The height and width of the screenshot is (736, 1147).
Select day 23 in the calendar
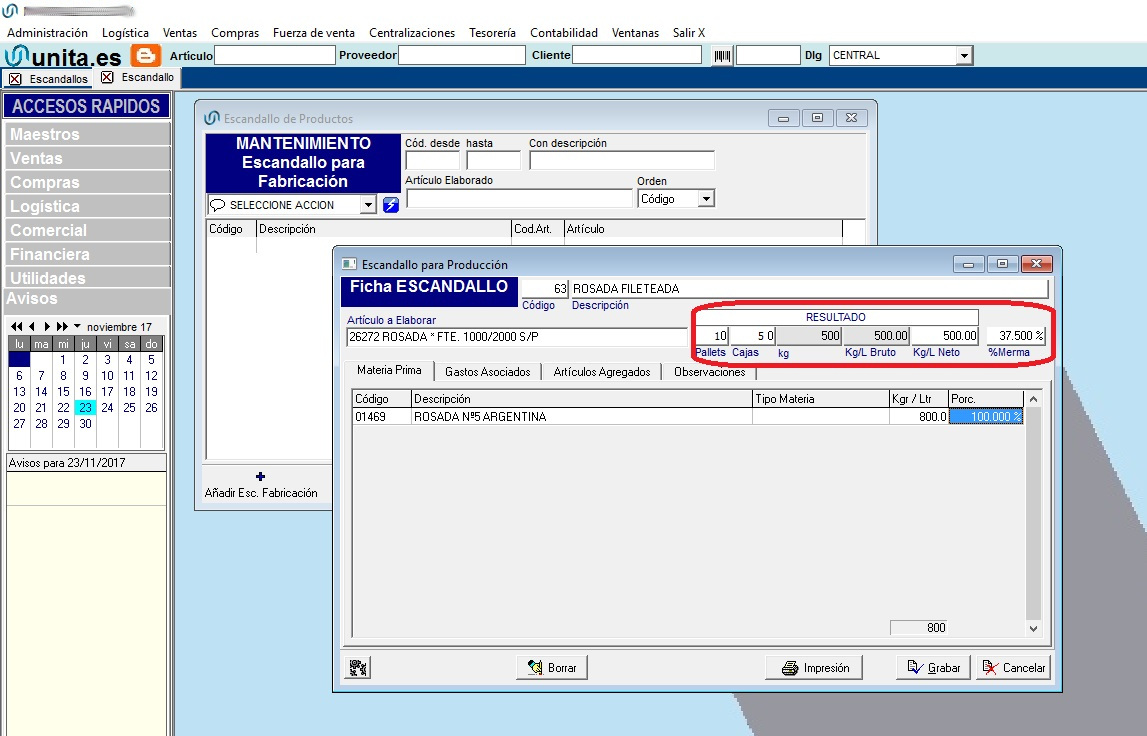[x=86, y=408]
